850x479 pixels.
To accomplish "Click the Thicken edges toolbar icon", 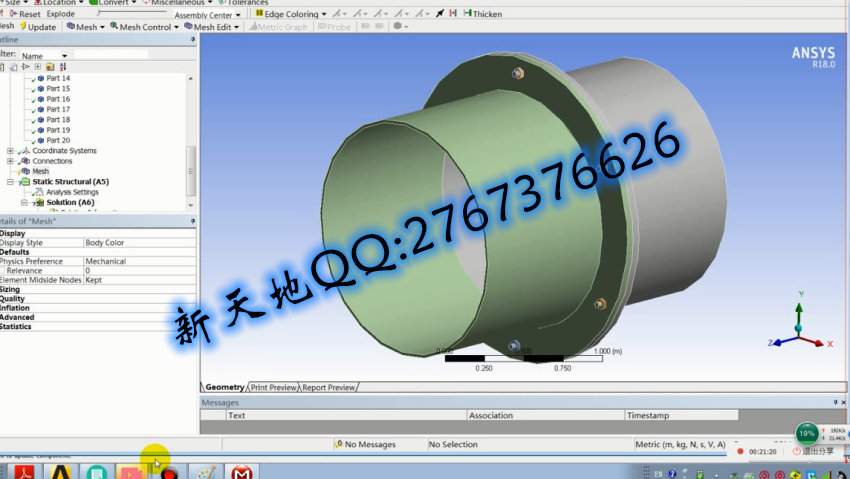I will point(467,14).
